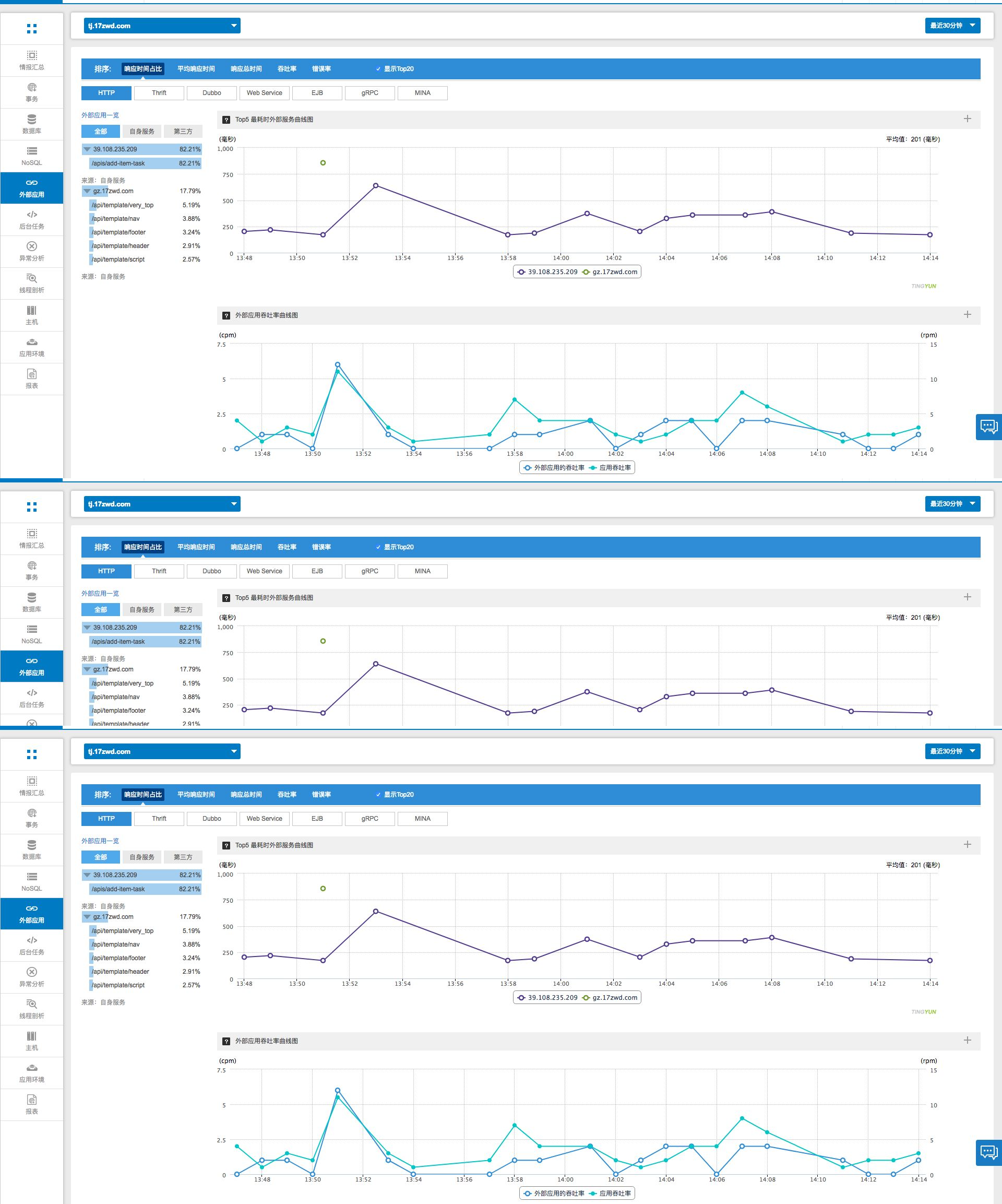The image size is (1002, 1204).
Task: Open 异常分析 in the bottommost sidebar
Action: pyautogui.click(x=31, y=977)
